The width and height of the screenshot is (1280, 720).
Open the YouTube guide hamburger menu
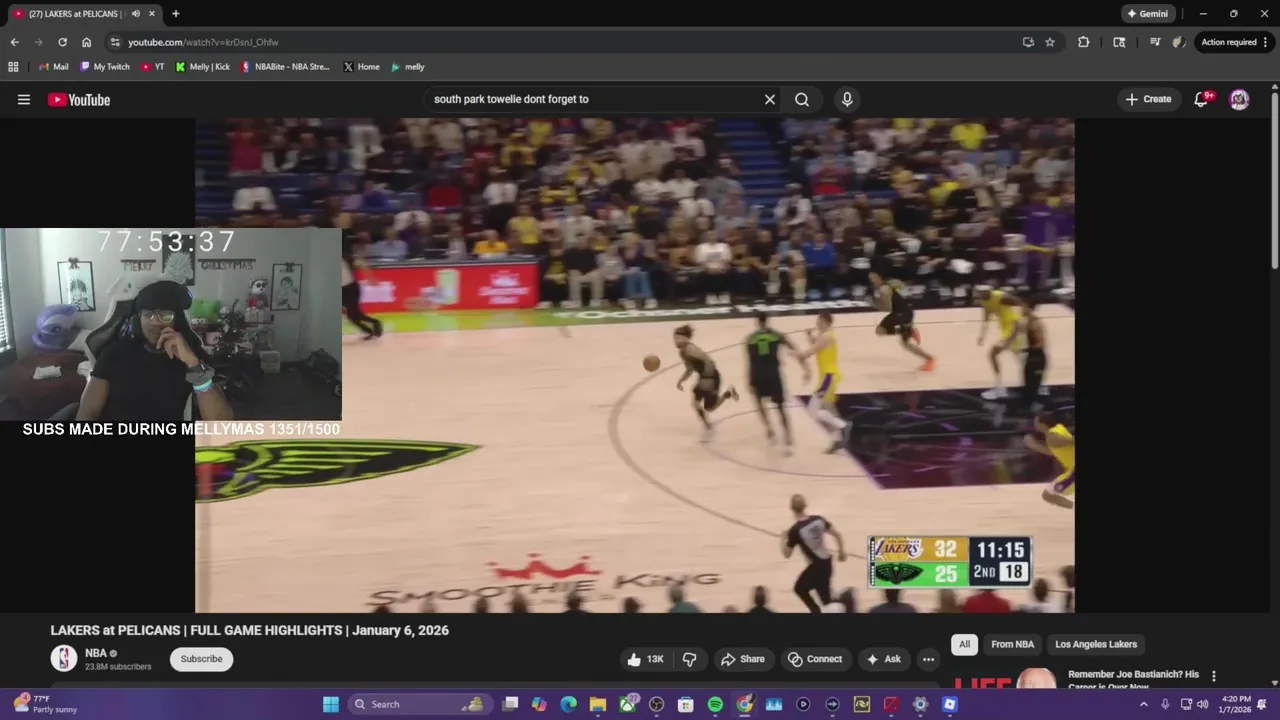[24, 99]
